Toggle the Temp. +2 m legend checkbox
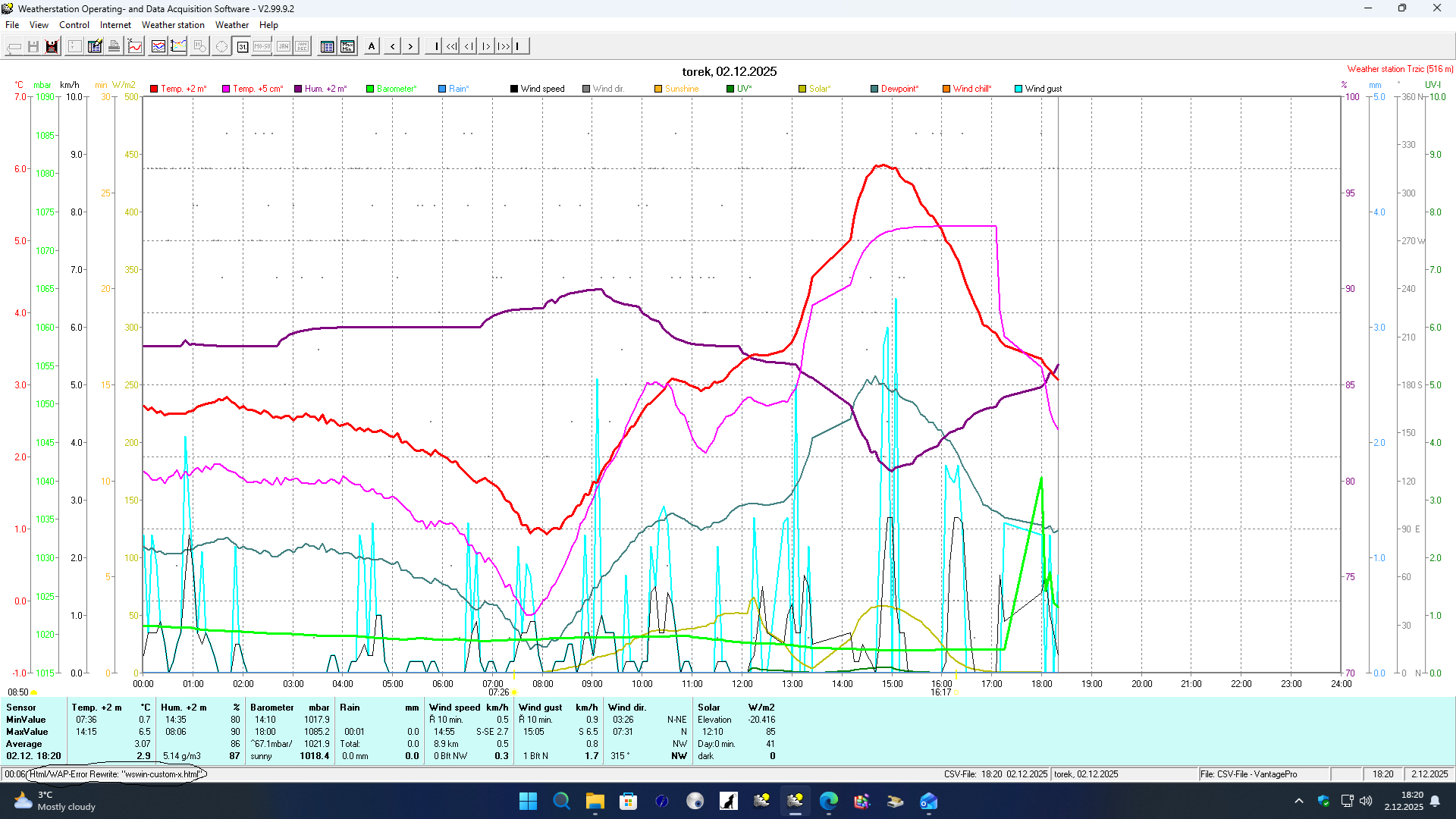 pos(154,89)
